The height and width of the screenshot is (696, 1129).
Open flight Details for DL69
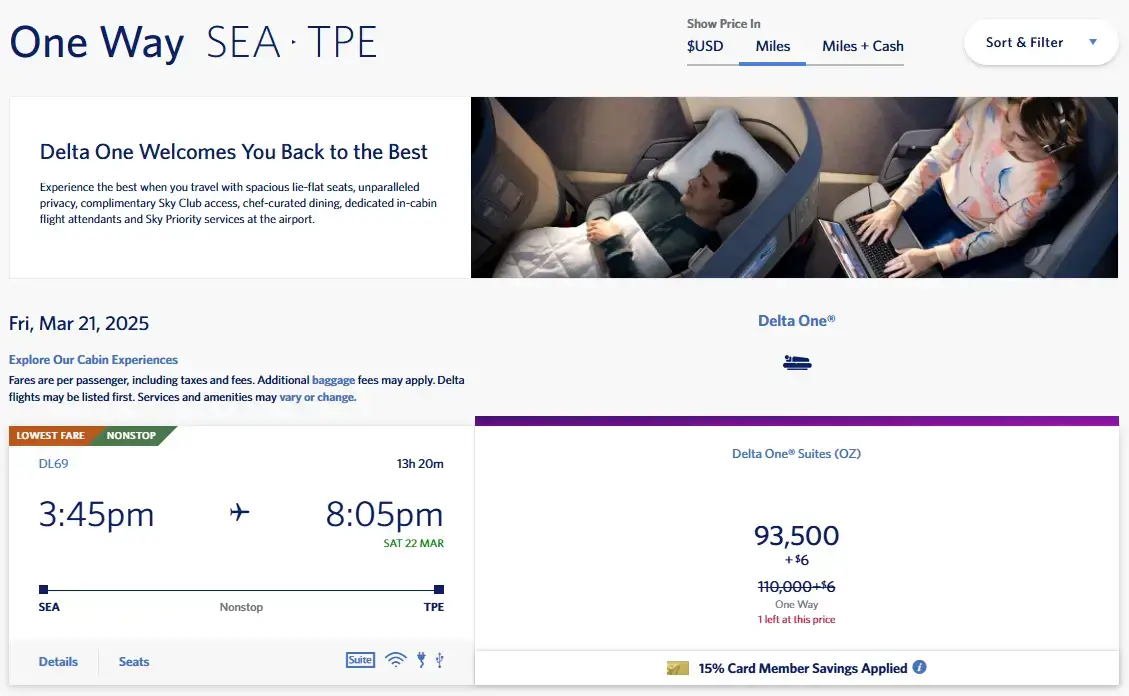[58, 661]
